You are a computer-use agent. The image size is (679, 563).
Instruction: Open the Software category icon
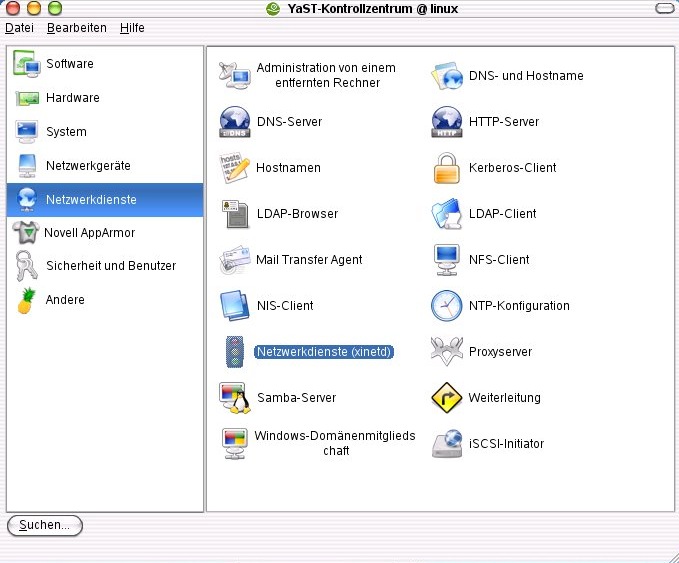pyautogui.click(x=27, y=64)
